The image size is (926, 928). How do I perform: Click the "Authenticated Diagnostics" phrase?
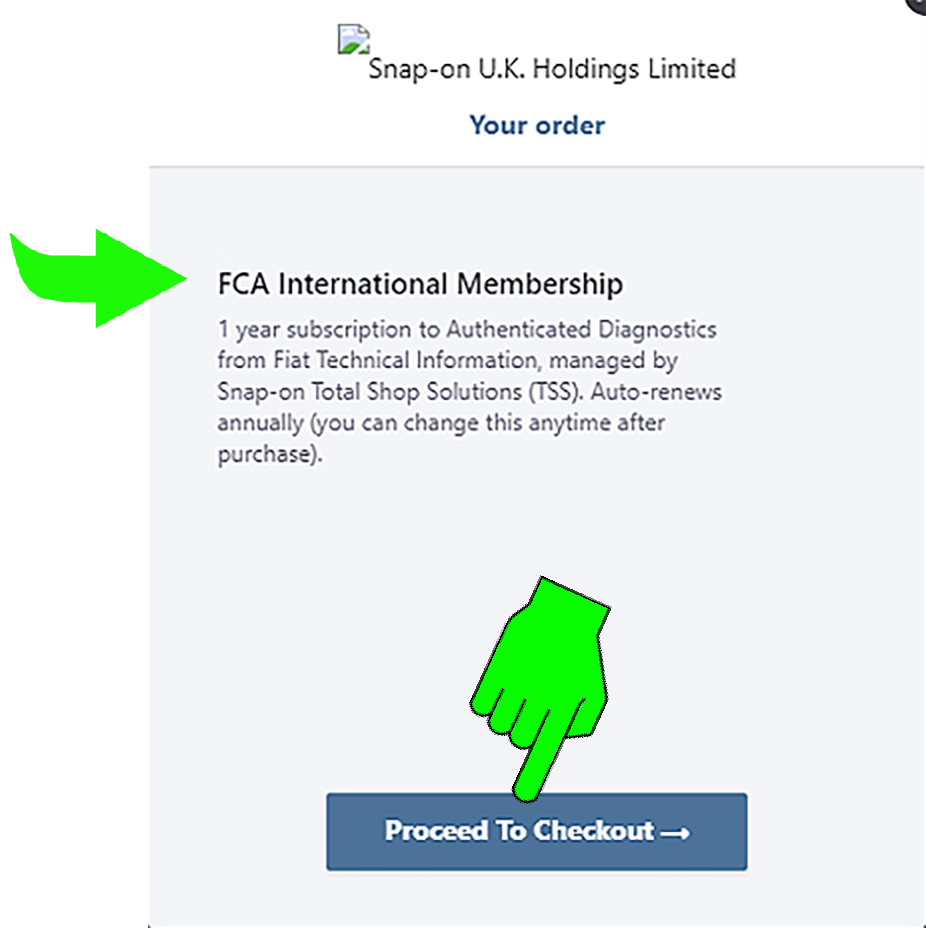581,329
